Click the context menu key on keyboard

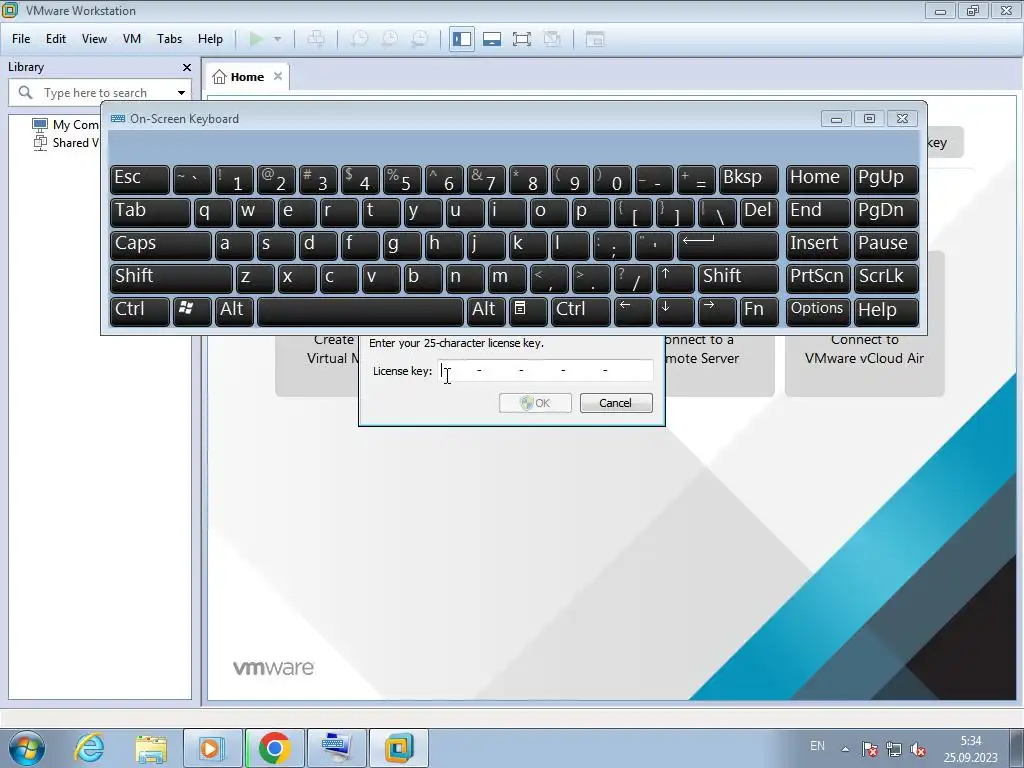click(528, 311)
